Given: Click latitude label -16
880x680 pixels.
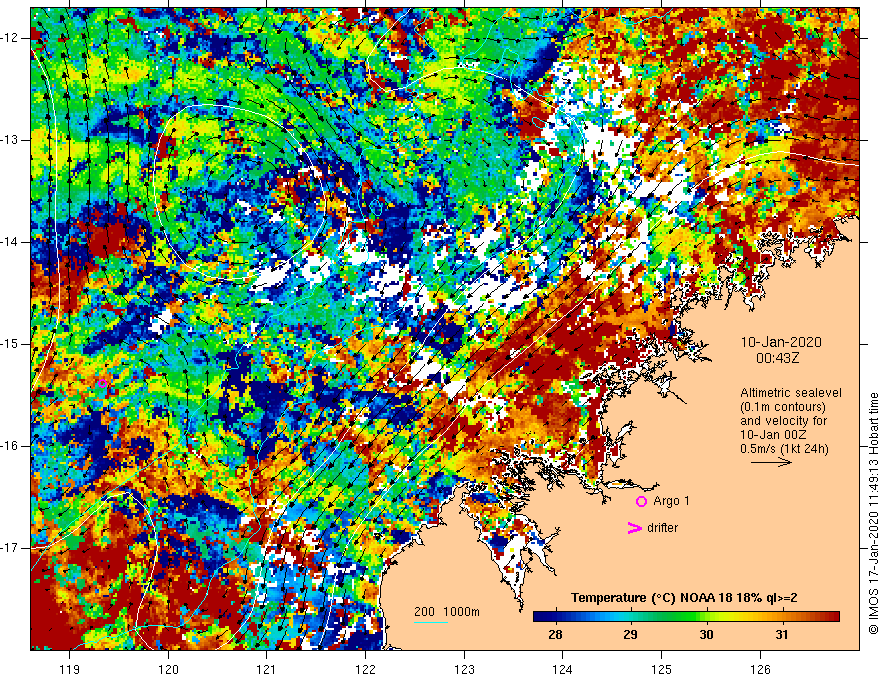Looking at the screenshot, I should pos(10,446).
